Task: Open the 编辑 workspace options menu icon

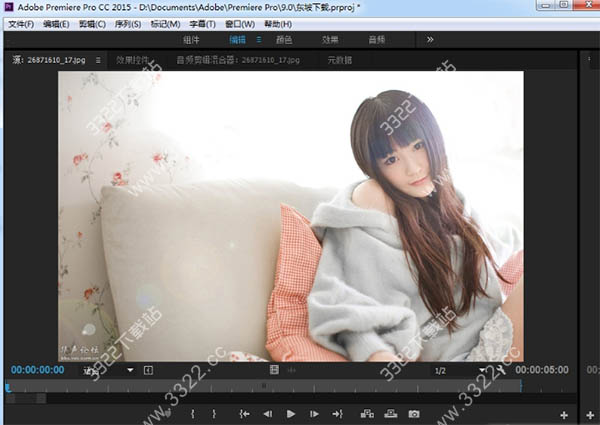Action: click(259, 40)
